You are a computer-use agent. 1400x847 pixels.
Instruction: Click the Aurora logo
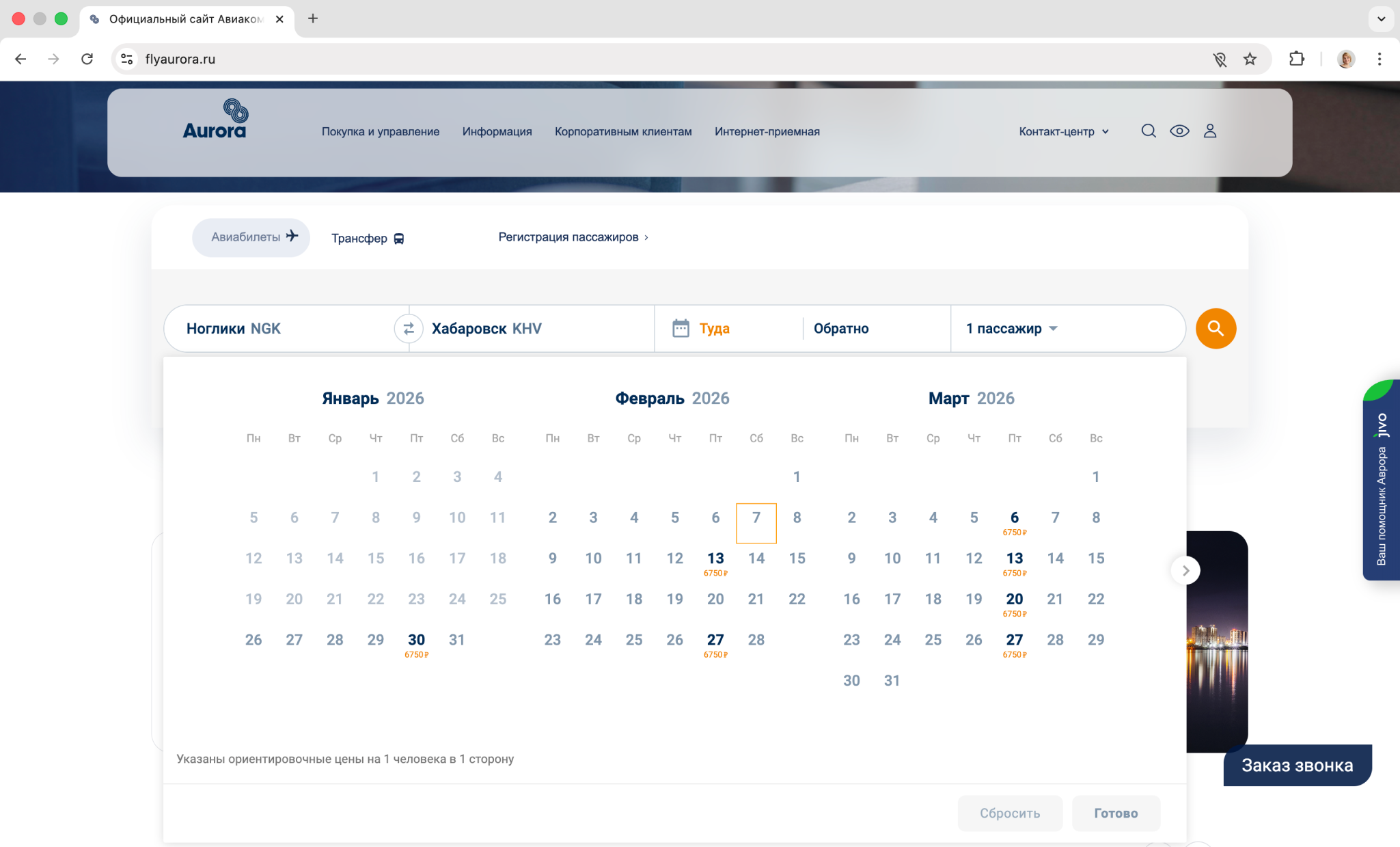click(x=215, y=120)
